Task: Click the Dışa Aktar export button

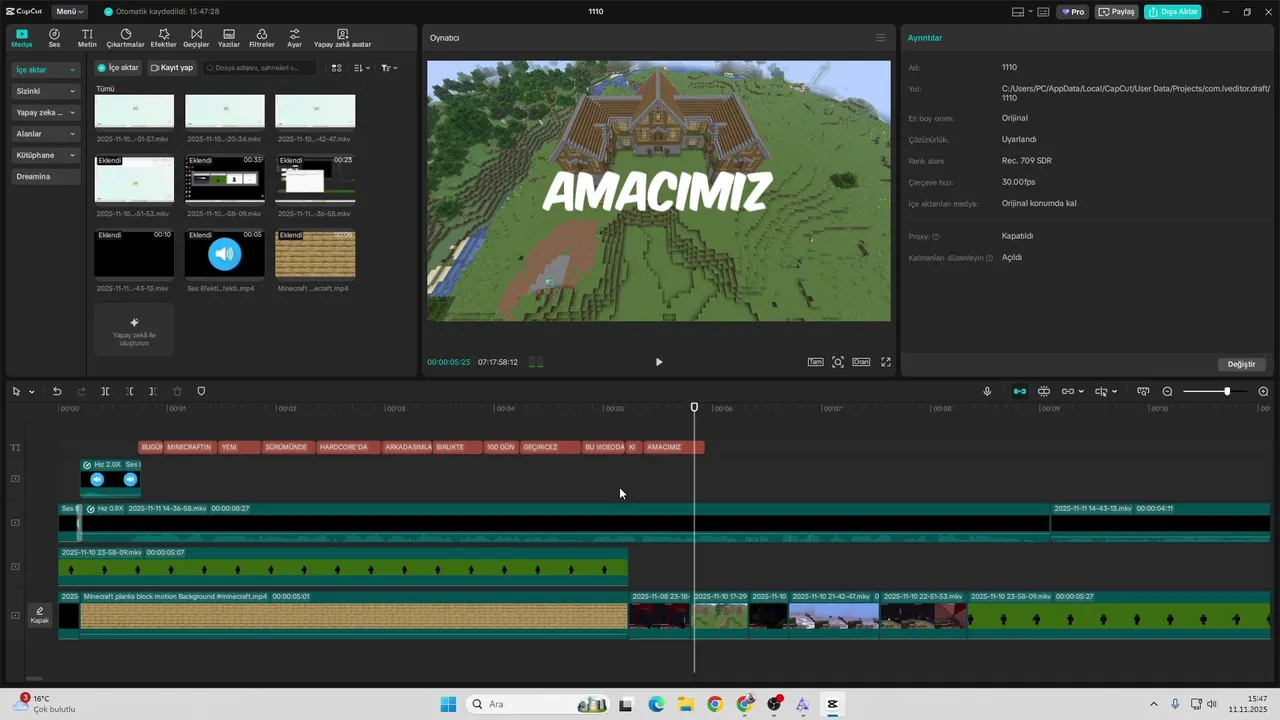Action: [1173, 12]
